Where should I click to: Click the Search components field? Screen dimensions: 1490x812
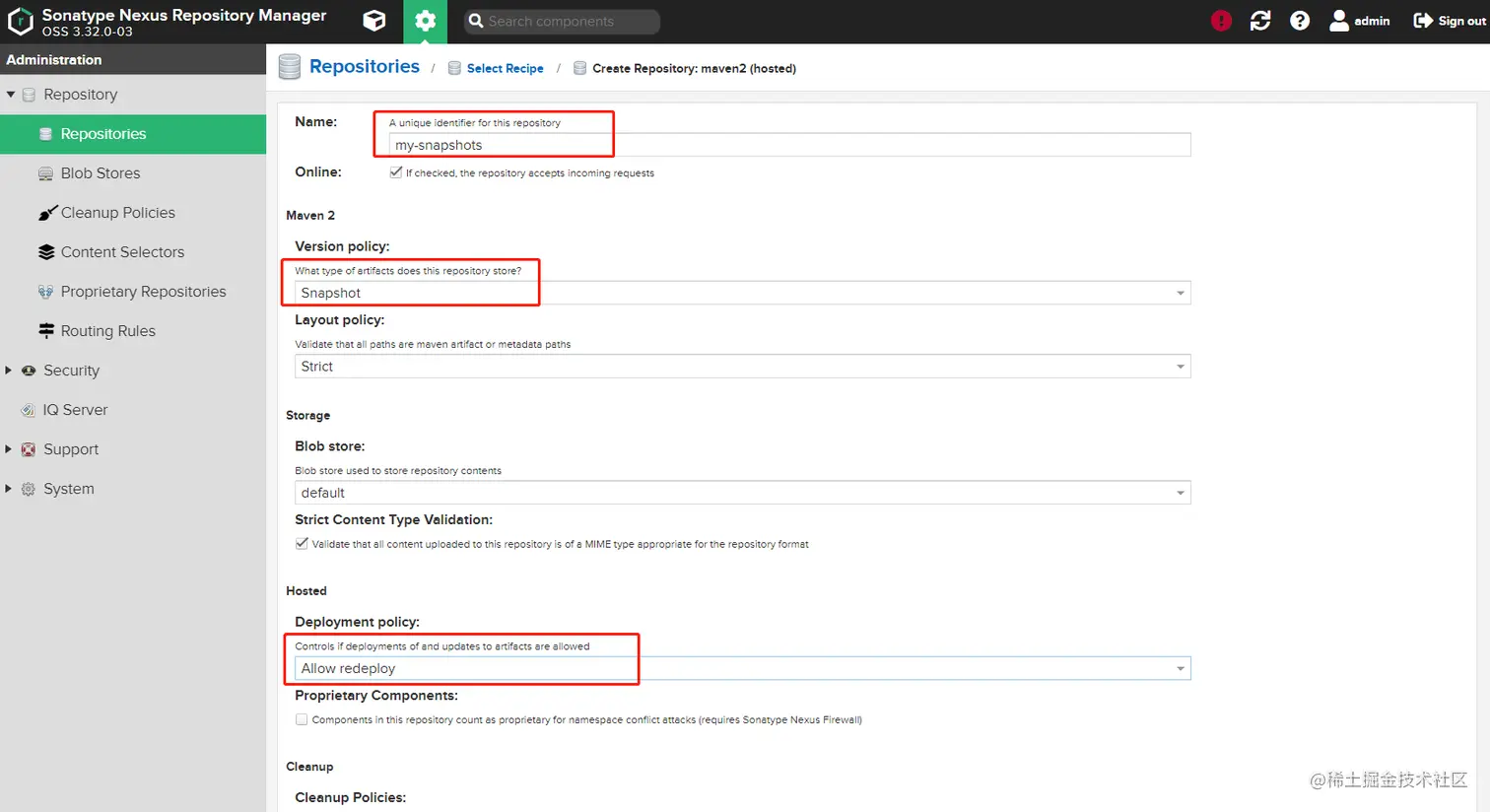[562, 21]
